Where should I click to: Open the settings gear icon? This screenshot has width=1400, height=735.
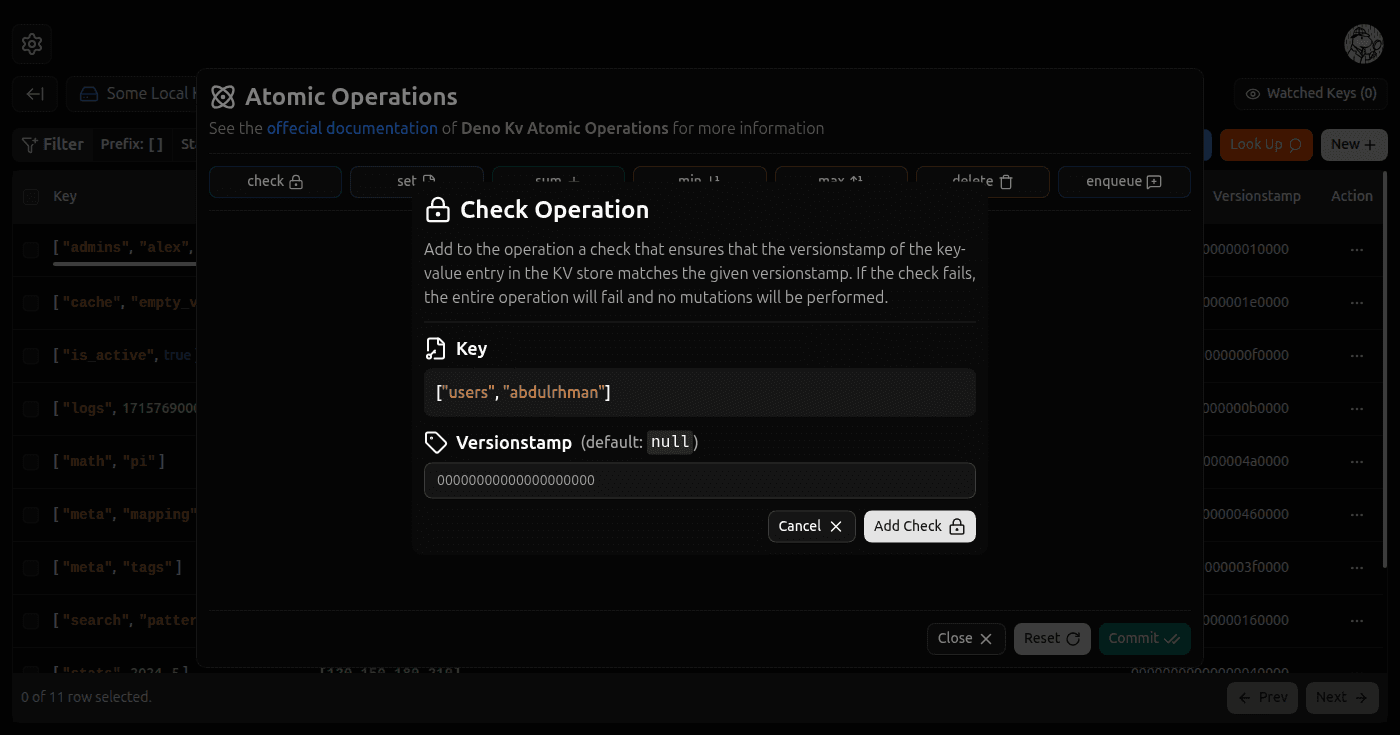click(32, 44)
